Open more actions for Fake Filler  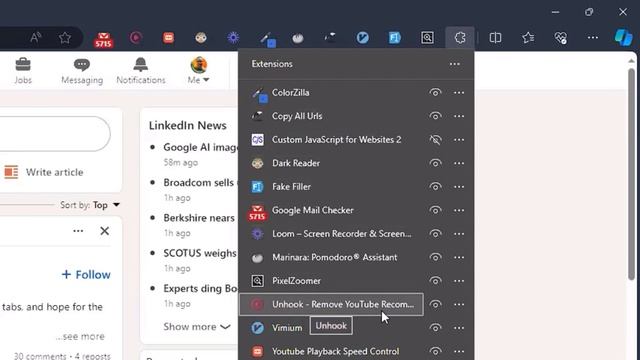tap(459, 187)
